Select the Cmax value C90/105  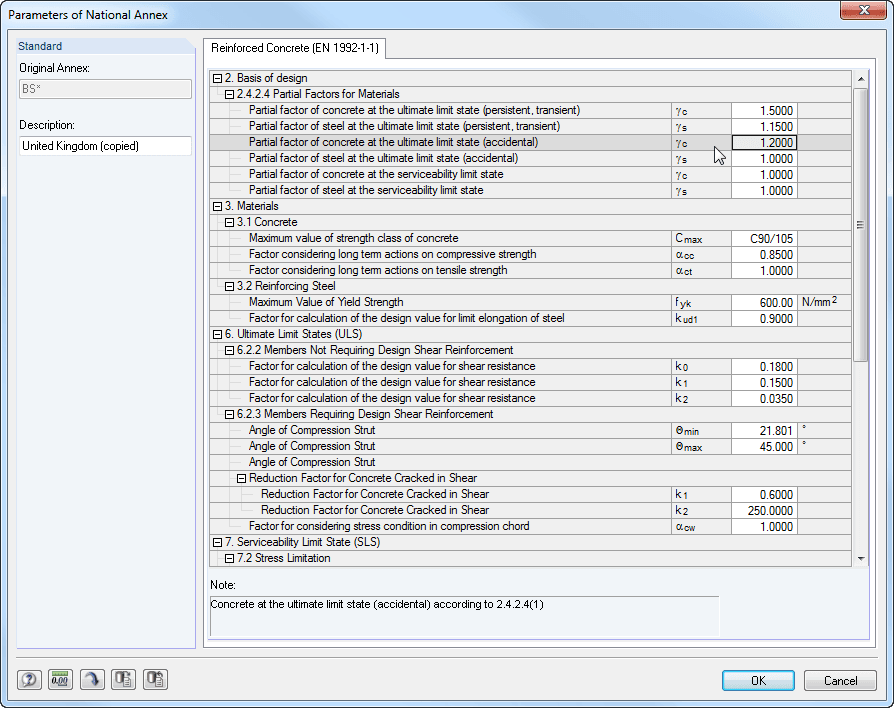[764, 238]
